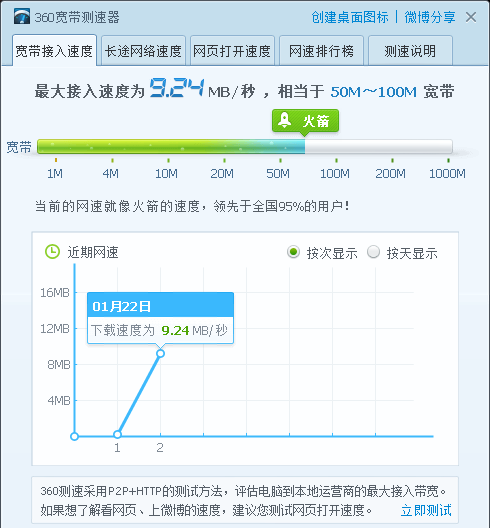
Task: Select the 按次显示 radio button
Action: pos(293,252)
